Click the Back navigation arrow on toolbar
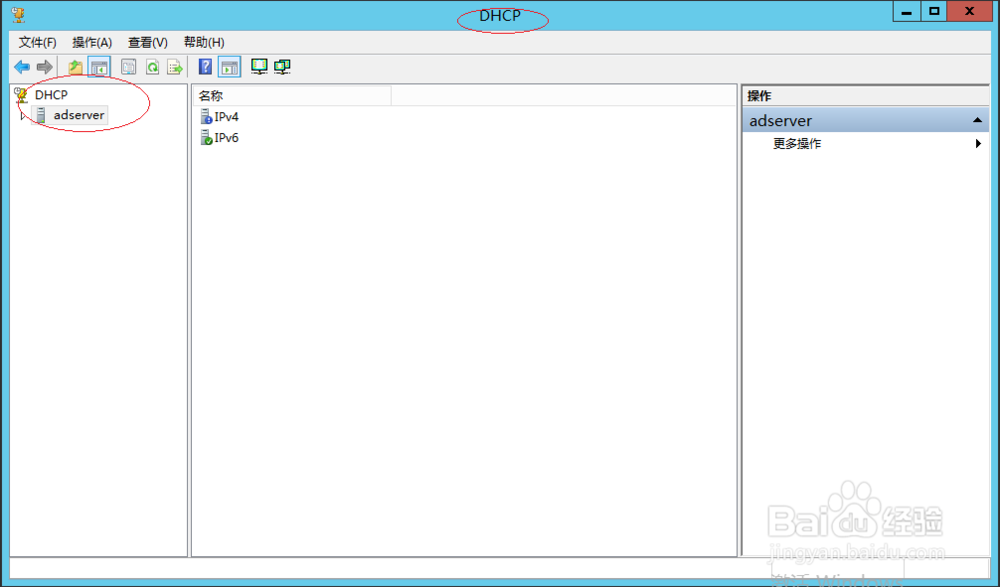1000x587 pixels. 21,66
